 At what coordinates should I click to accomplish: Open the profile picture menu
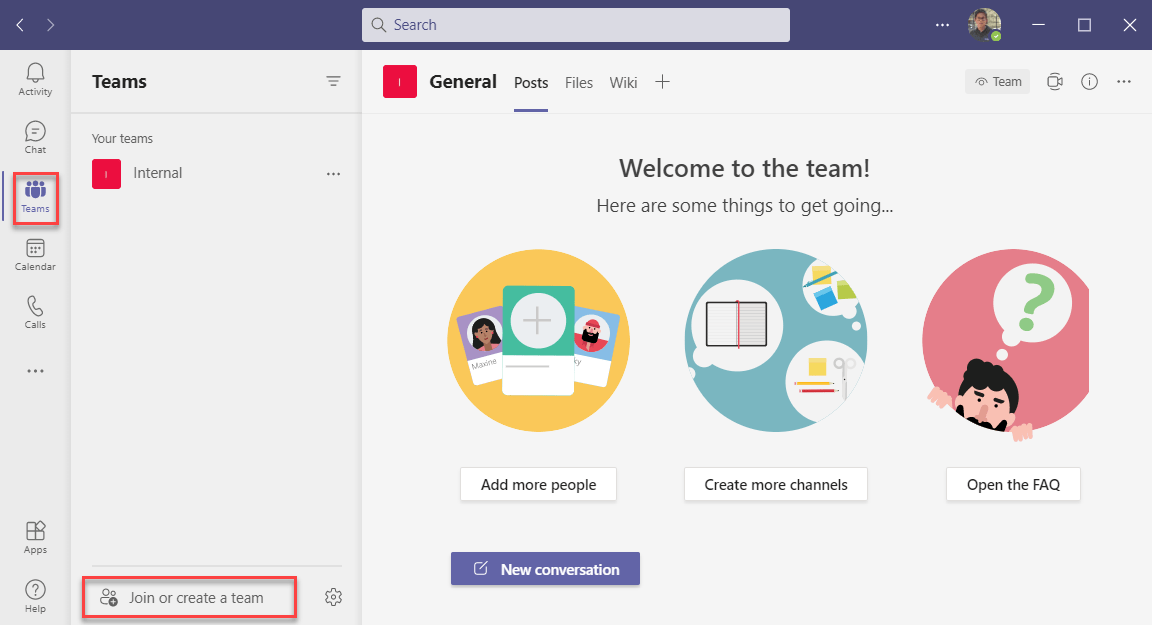(984, 25)
